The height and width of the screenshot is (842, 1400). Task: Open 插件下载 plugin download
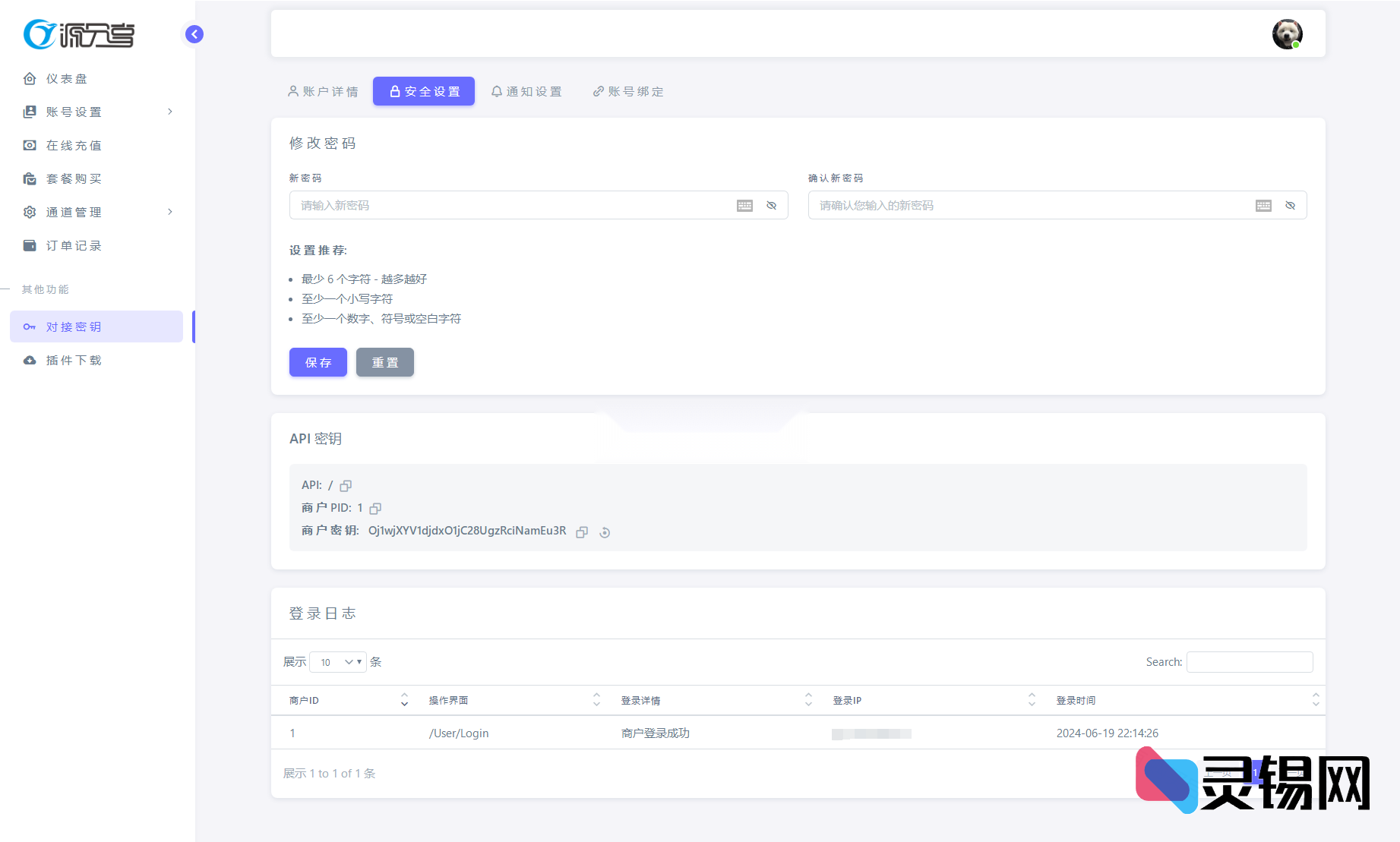[73, 360]
